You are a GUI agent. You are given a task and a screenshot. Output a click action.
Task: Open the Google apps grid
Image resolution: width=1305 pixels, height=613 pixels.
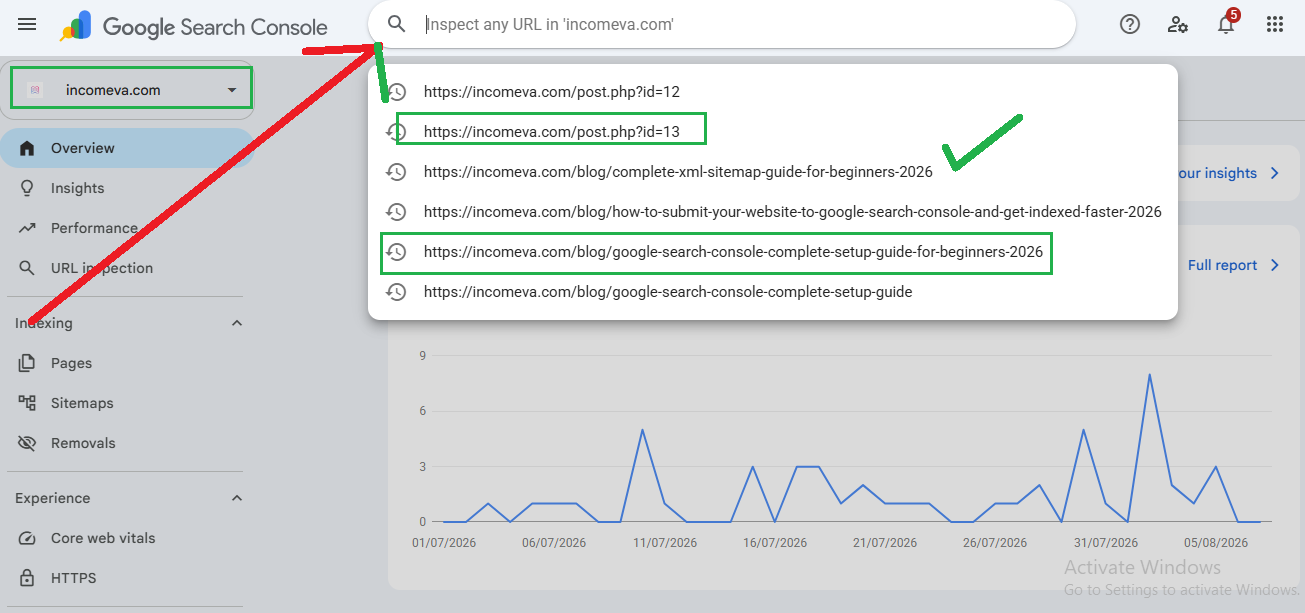tap(1275, 25)
